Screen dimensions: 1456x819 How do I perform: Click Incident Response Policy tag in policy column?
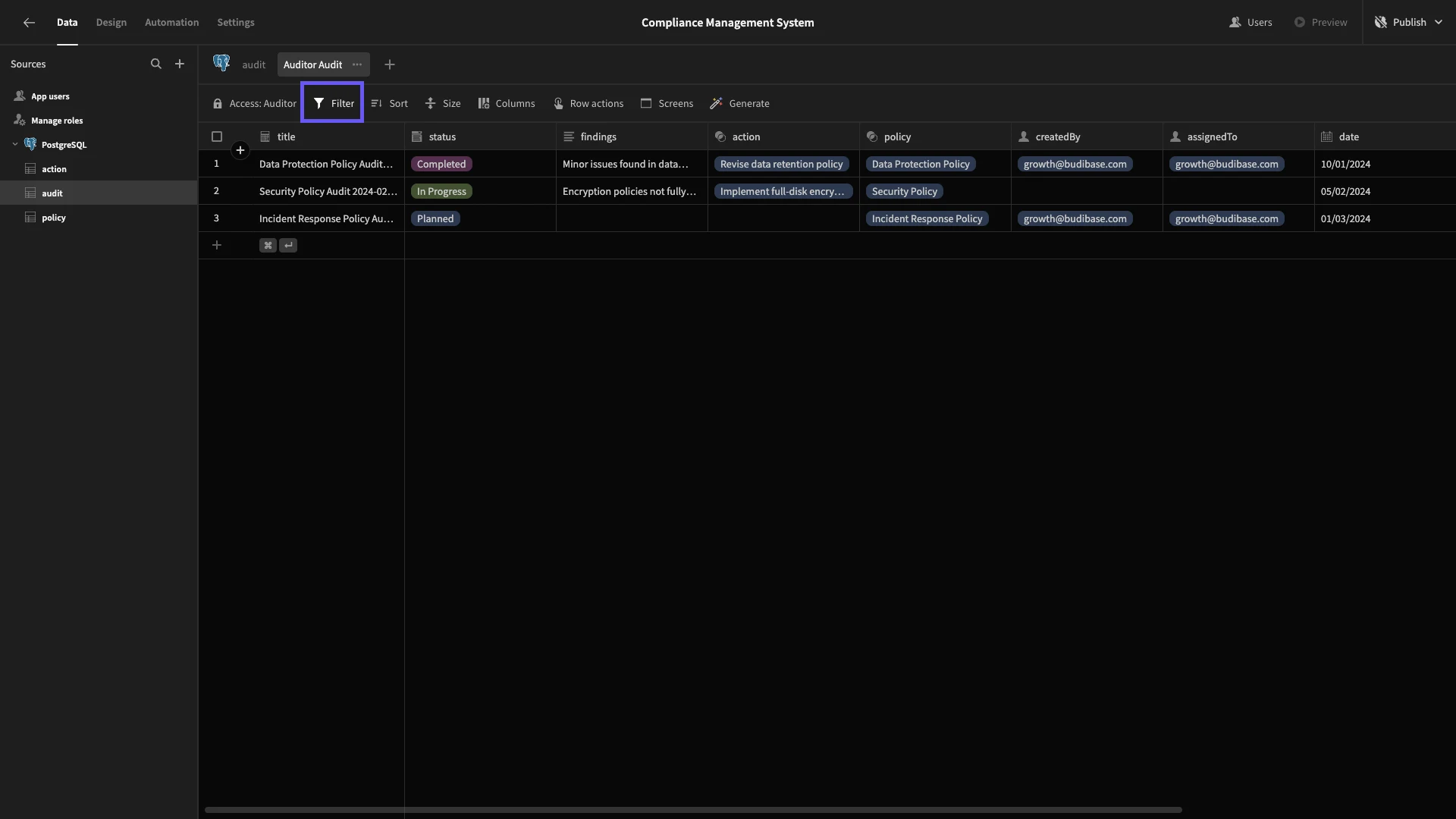pos(927,219)
